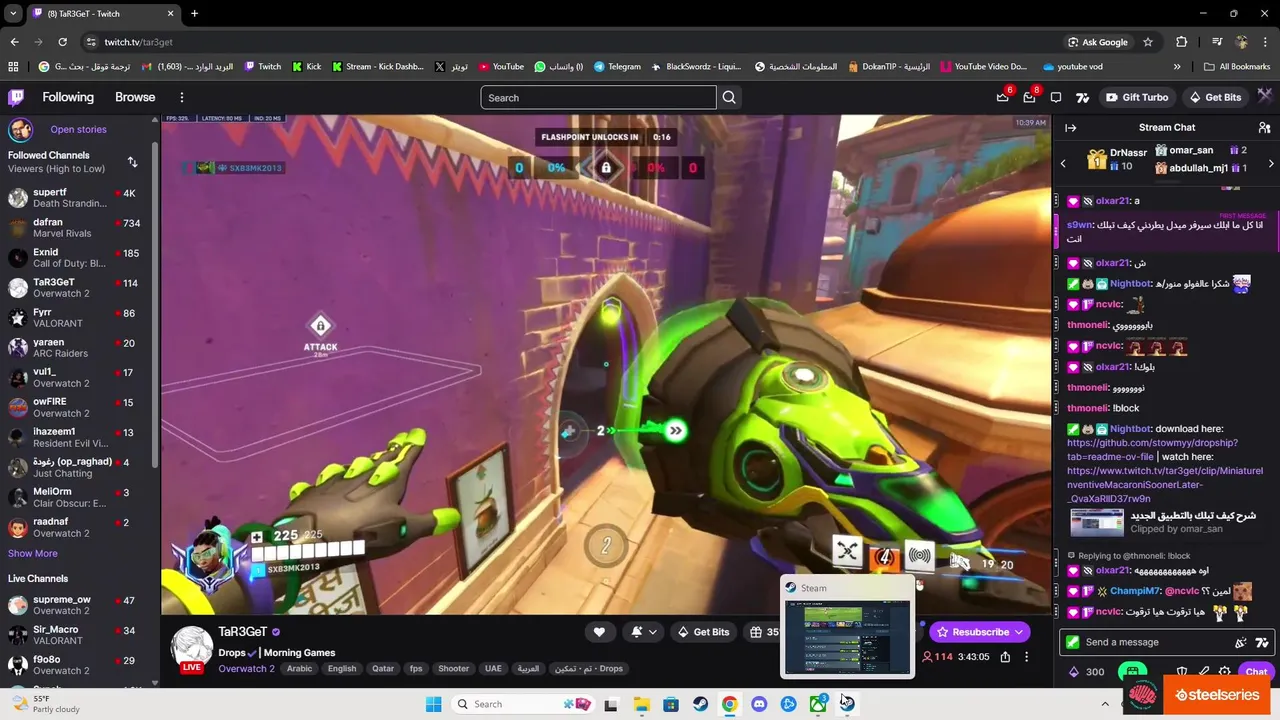Open the three-dot menu next to Browse
Viewport: 1280px width, 720px height.
pos(182,97)
